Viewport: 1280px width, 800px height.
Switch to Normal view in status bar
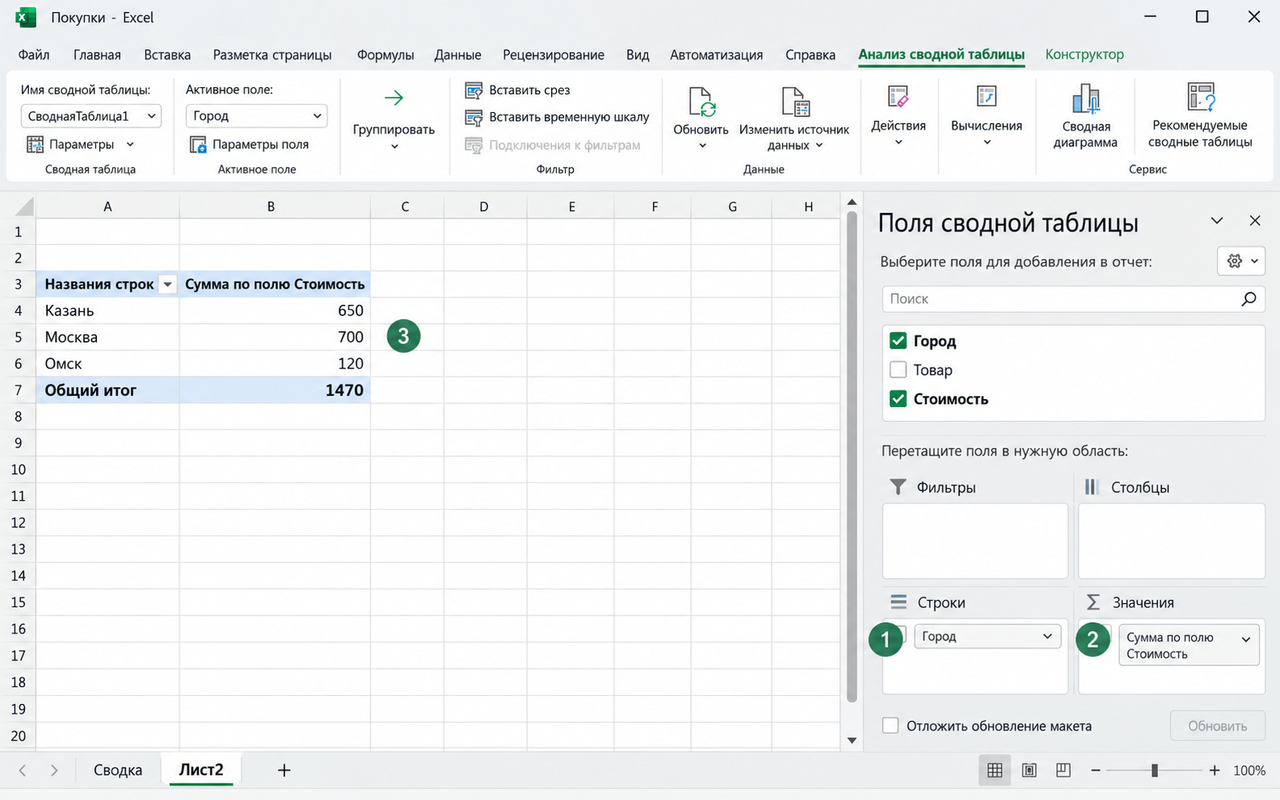pos(995,771)
